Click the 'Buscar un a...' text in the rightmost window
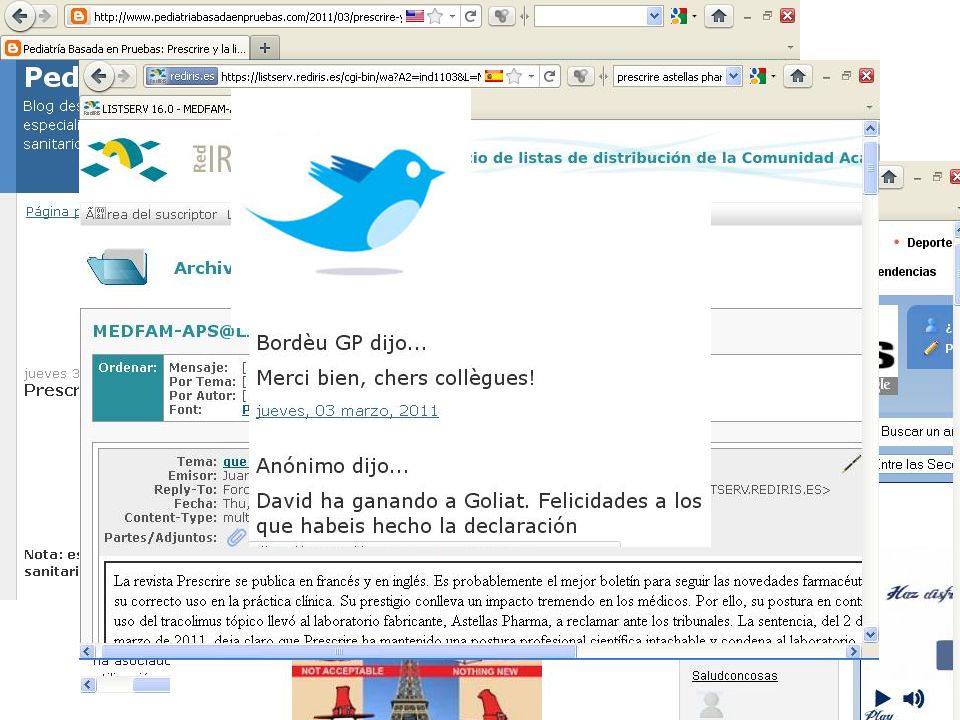This screenshot has height=720, width=960. [x=917, y=432]
